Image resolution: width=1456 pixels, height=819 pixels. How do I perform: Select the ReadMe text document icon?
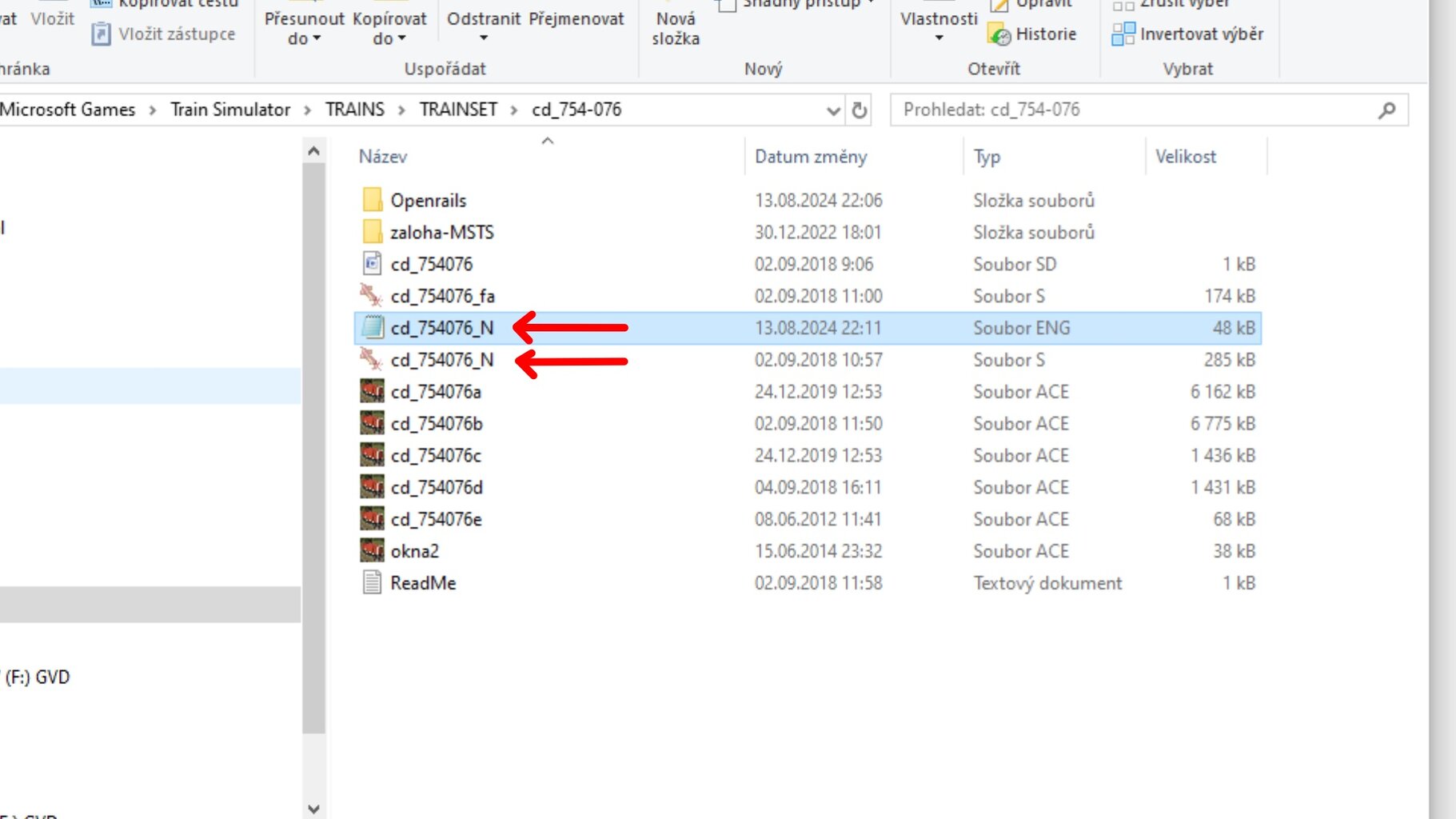(x=372, y=583)
